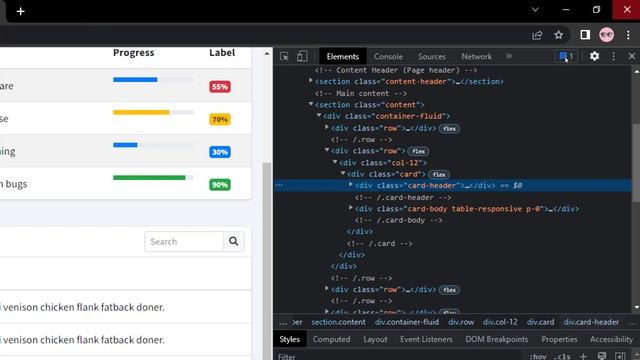The image size is (640, 360).
Task: Click the blue 30% progress bar
Action: [x=125, y=145]
